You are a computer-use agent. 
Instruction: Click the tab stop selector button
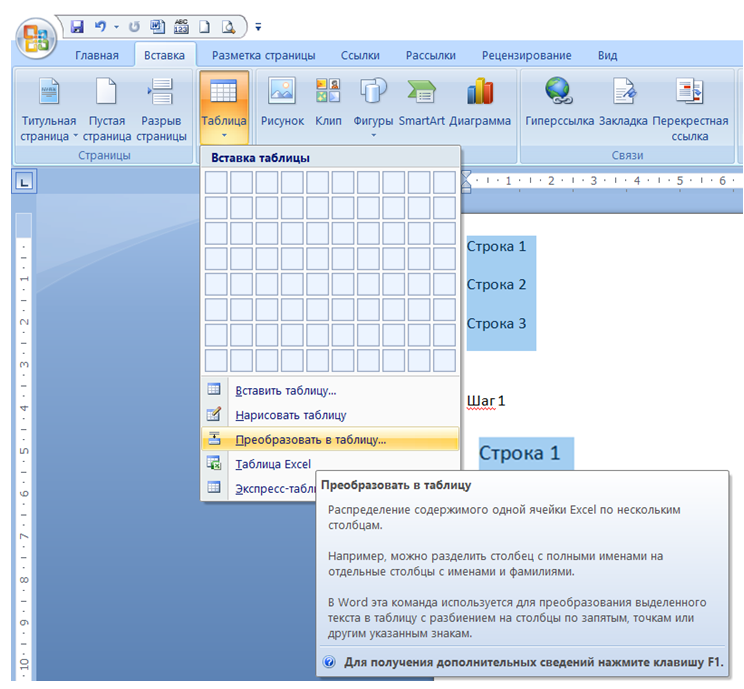[x=24, y=181]
